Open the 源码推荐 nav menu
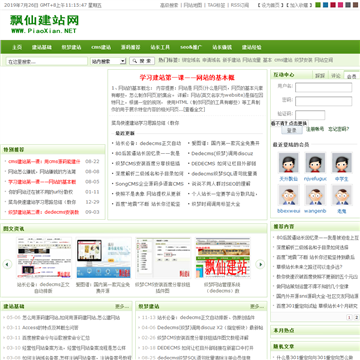Image resolution: width=360 pixels, height=360 pixels. 130,47
